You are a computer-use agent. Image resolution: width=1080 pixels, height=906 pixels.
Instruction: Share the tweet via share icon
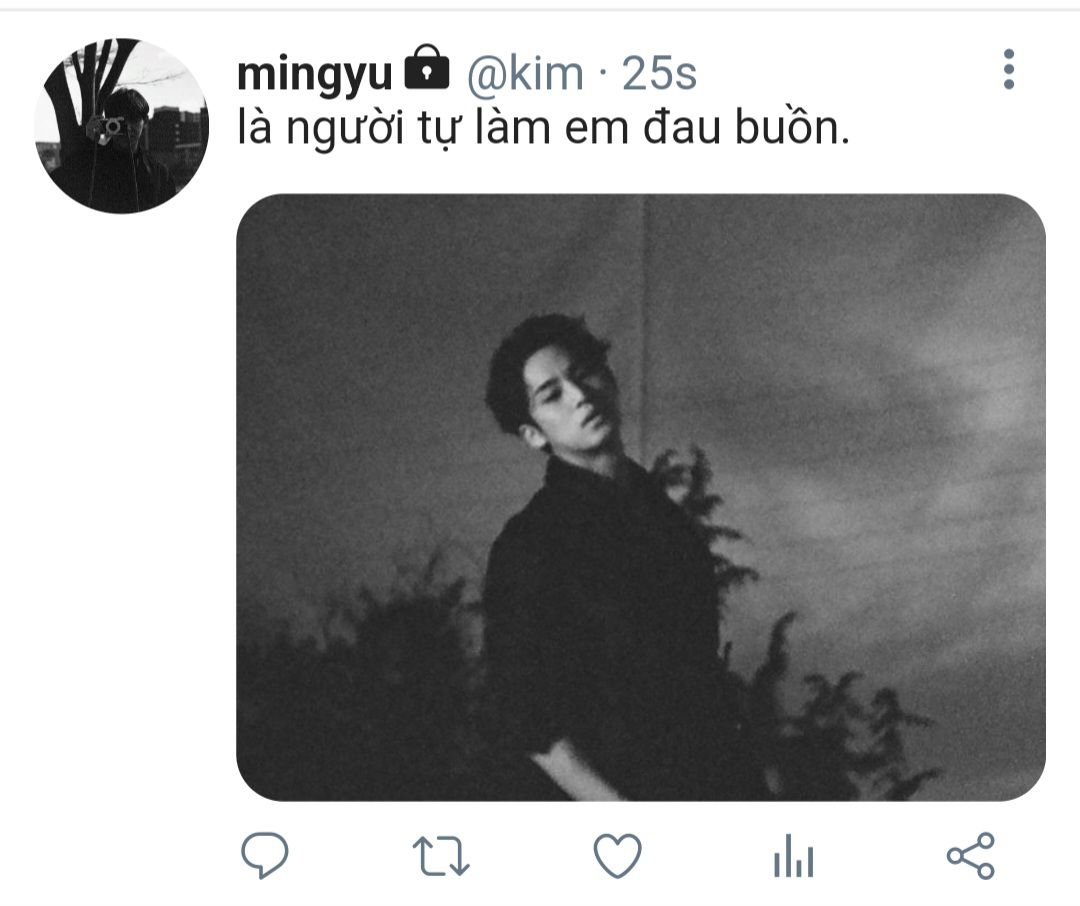971,855
